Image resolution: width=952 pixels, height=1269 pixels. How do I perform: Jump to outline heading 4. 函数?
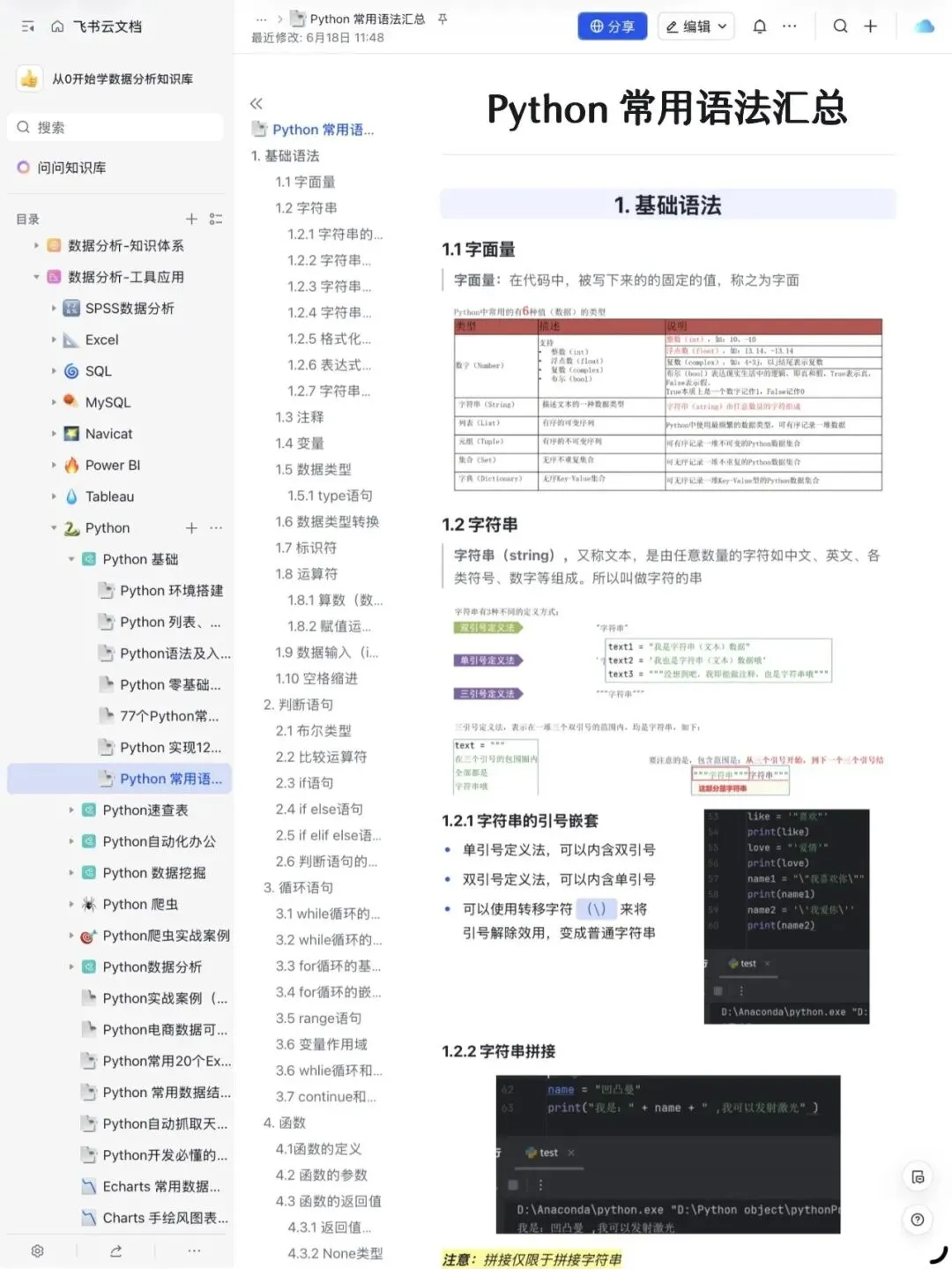[284, 1122]
